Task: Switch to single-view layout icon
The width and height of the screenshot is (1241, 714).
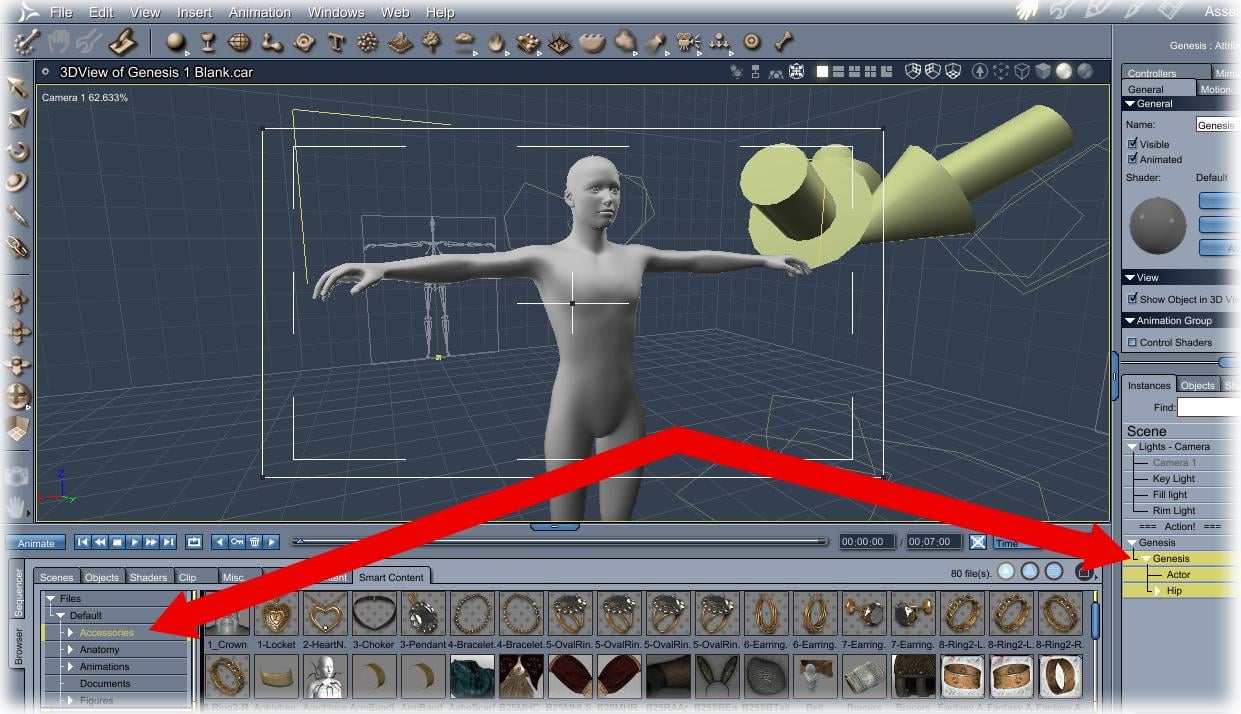Action: coord(823,71)
